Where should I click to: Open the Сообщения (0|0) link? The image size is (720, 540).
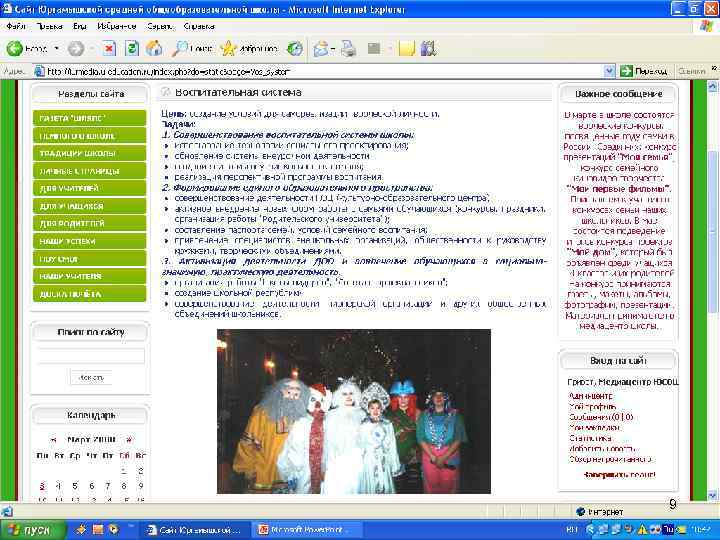pos(601,417)
